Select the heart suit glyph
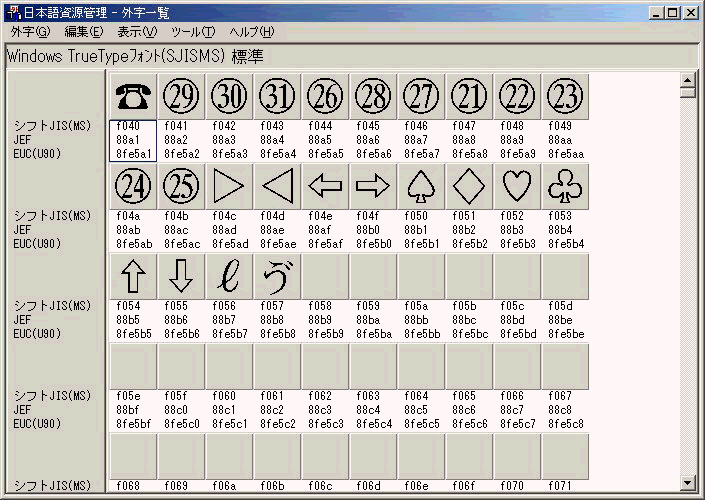Screen dimensions: 705x500 [518, 187]
